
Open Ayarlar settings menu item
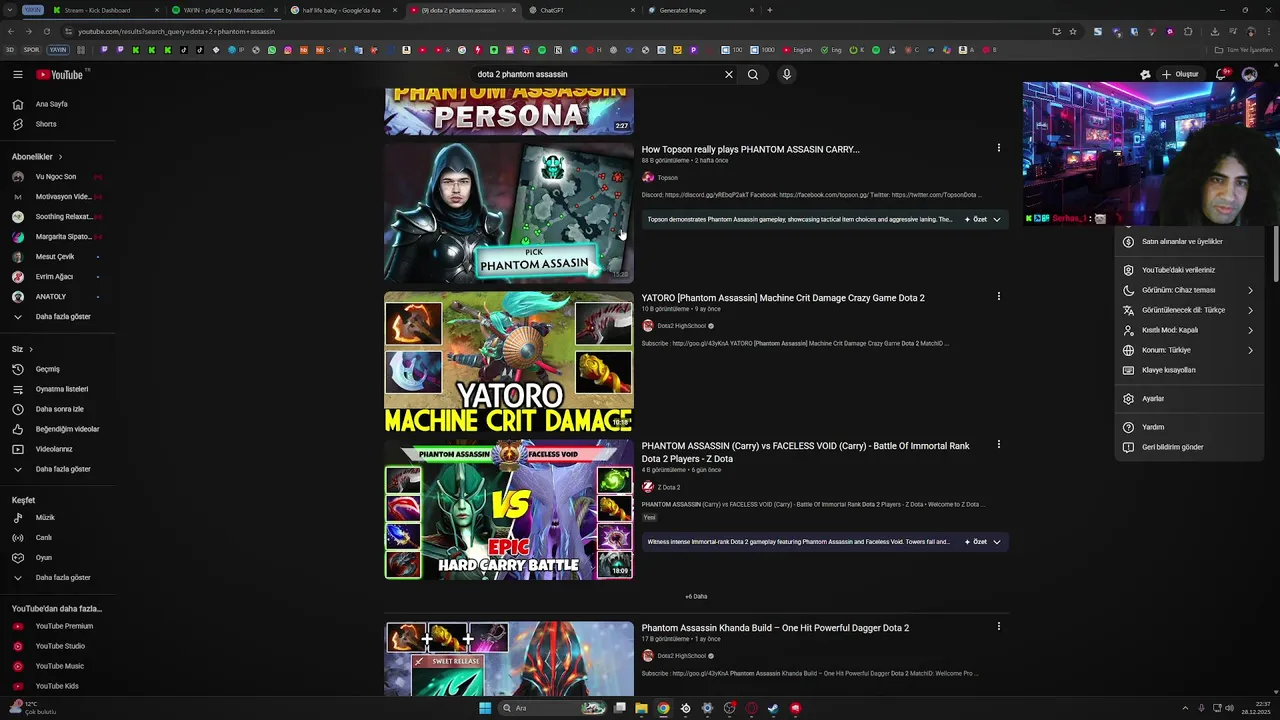1188,399
